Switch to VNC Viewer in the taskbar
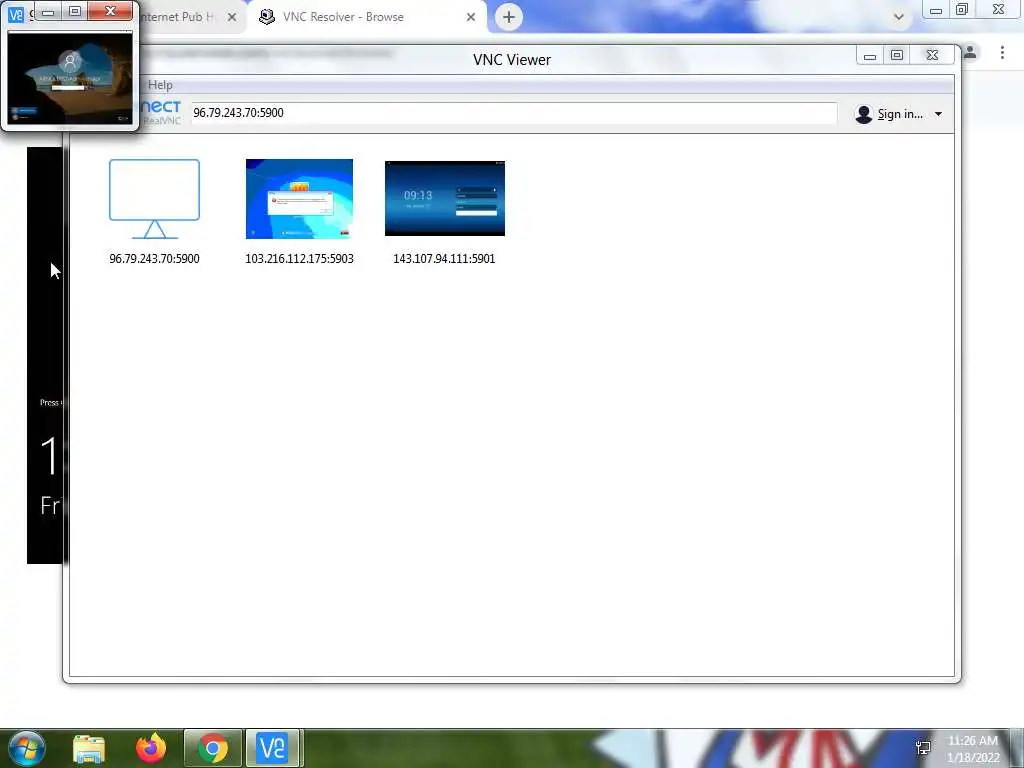The width and height of the screenshot is (1024, 768). tap(272, 748)
